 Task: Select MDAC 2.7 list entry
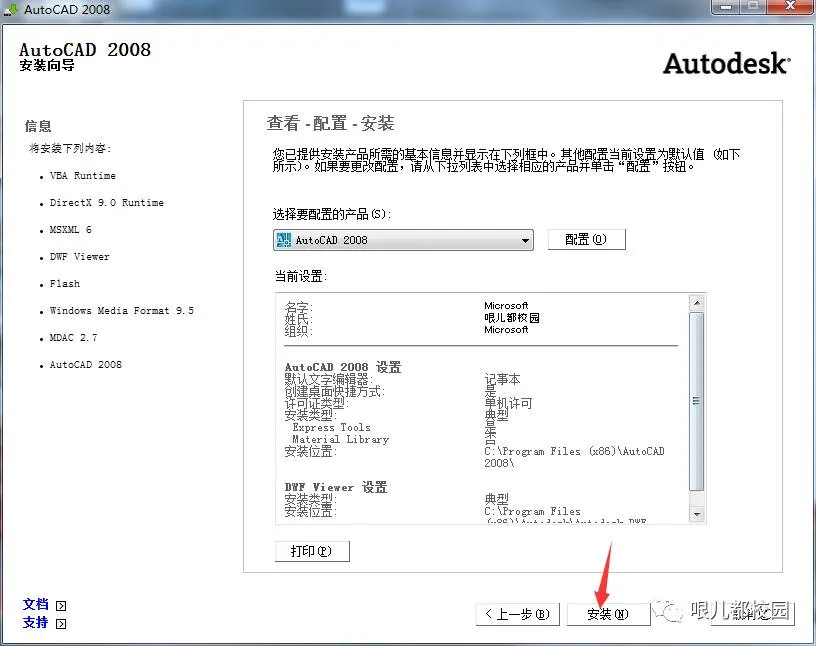point(73,338)
